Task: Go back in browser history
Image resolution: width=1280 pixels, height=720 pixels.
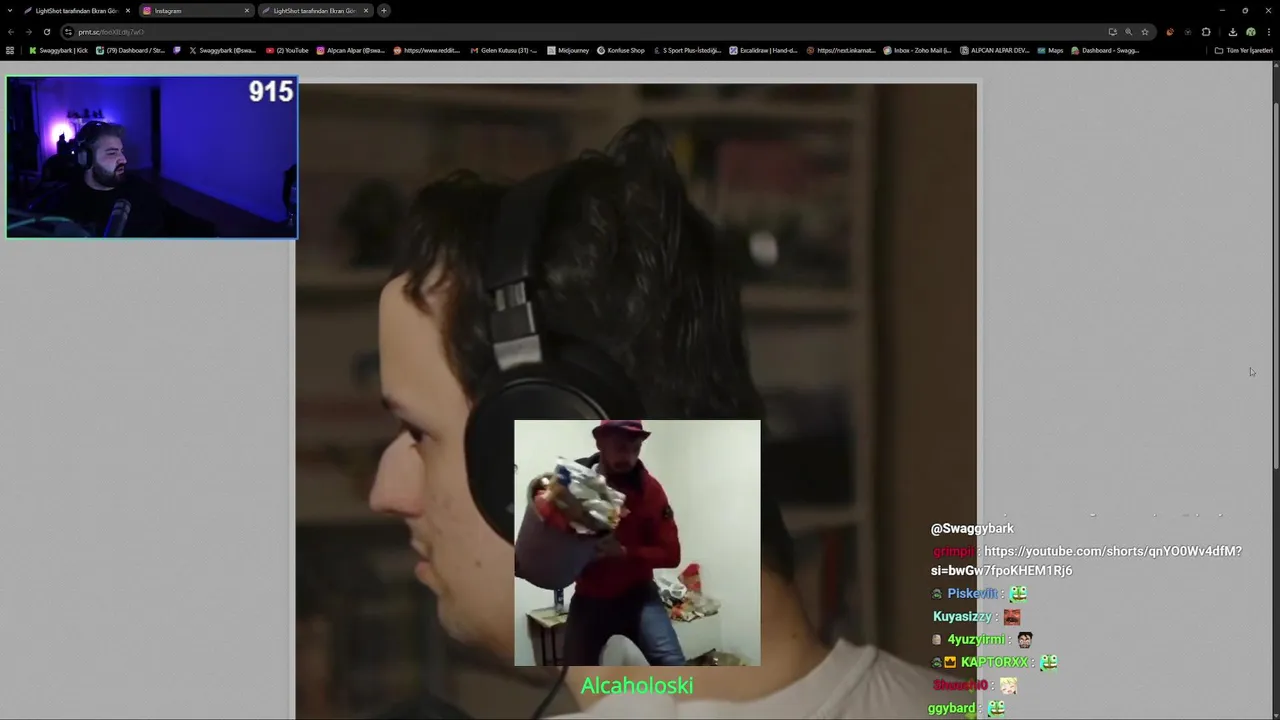Action: pyautogui.click(x=11, y=32)
